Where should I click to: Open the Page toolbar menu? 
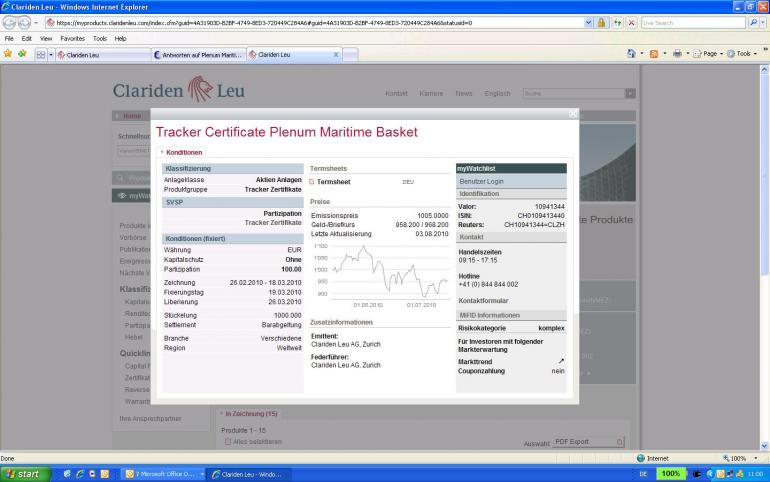click(708, 54)
